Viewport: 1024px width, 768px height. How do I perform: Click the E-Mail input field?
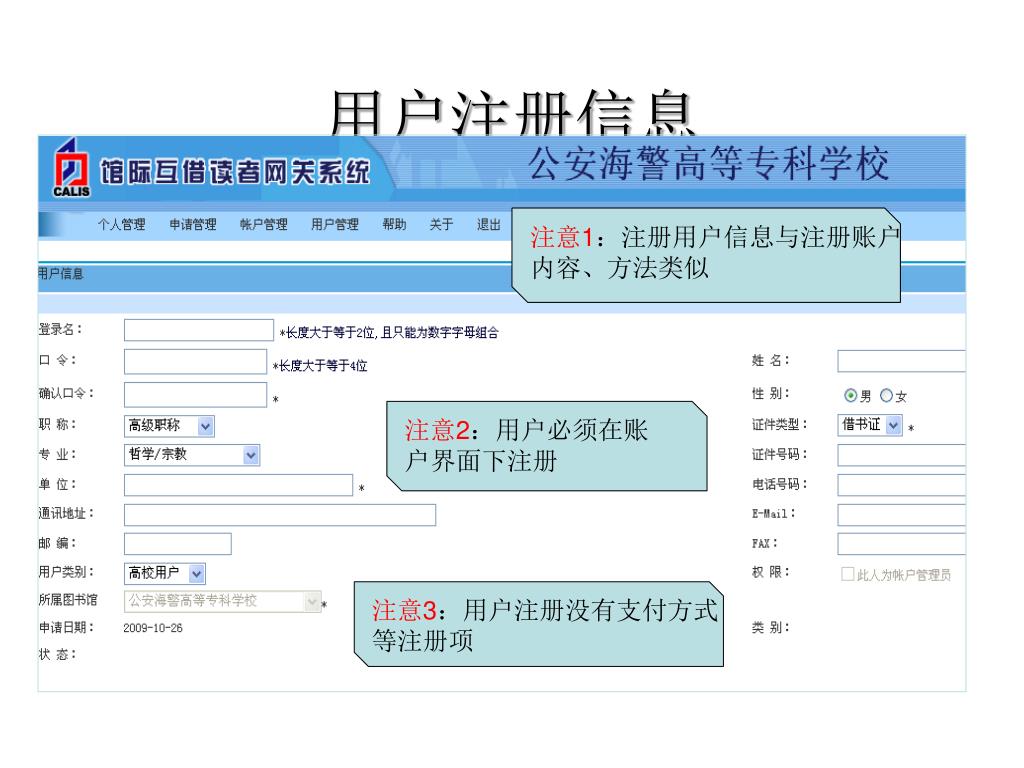pyautogui.click(x=901, y=515)
